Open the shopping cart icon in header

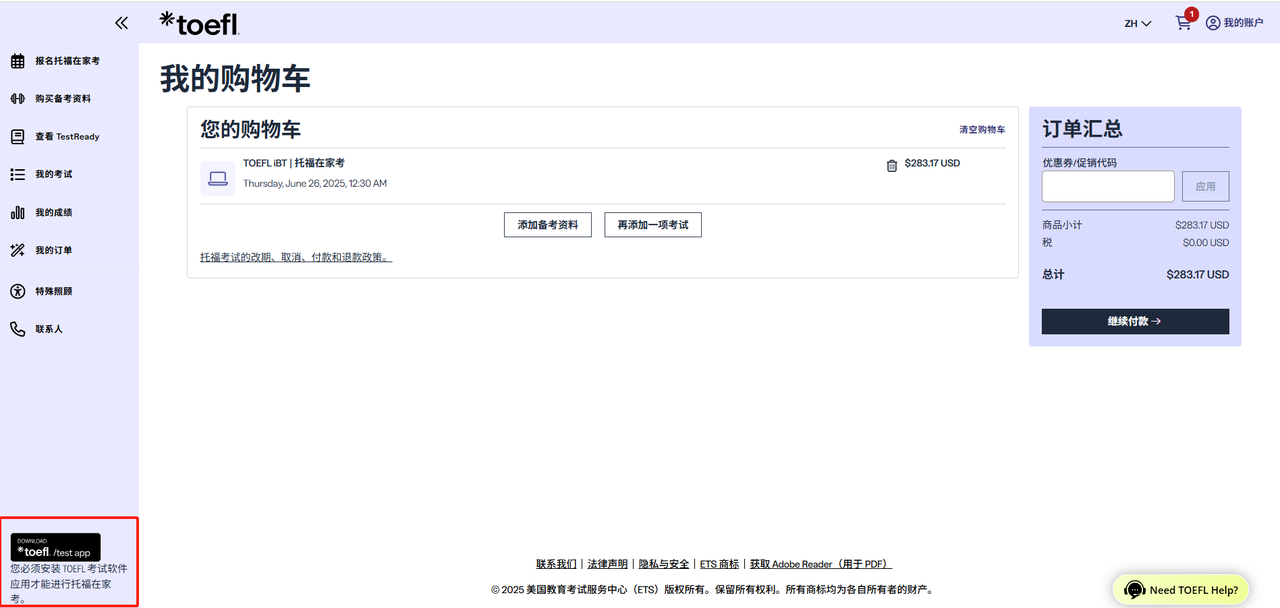(x=1184, y=23)
